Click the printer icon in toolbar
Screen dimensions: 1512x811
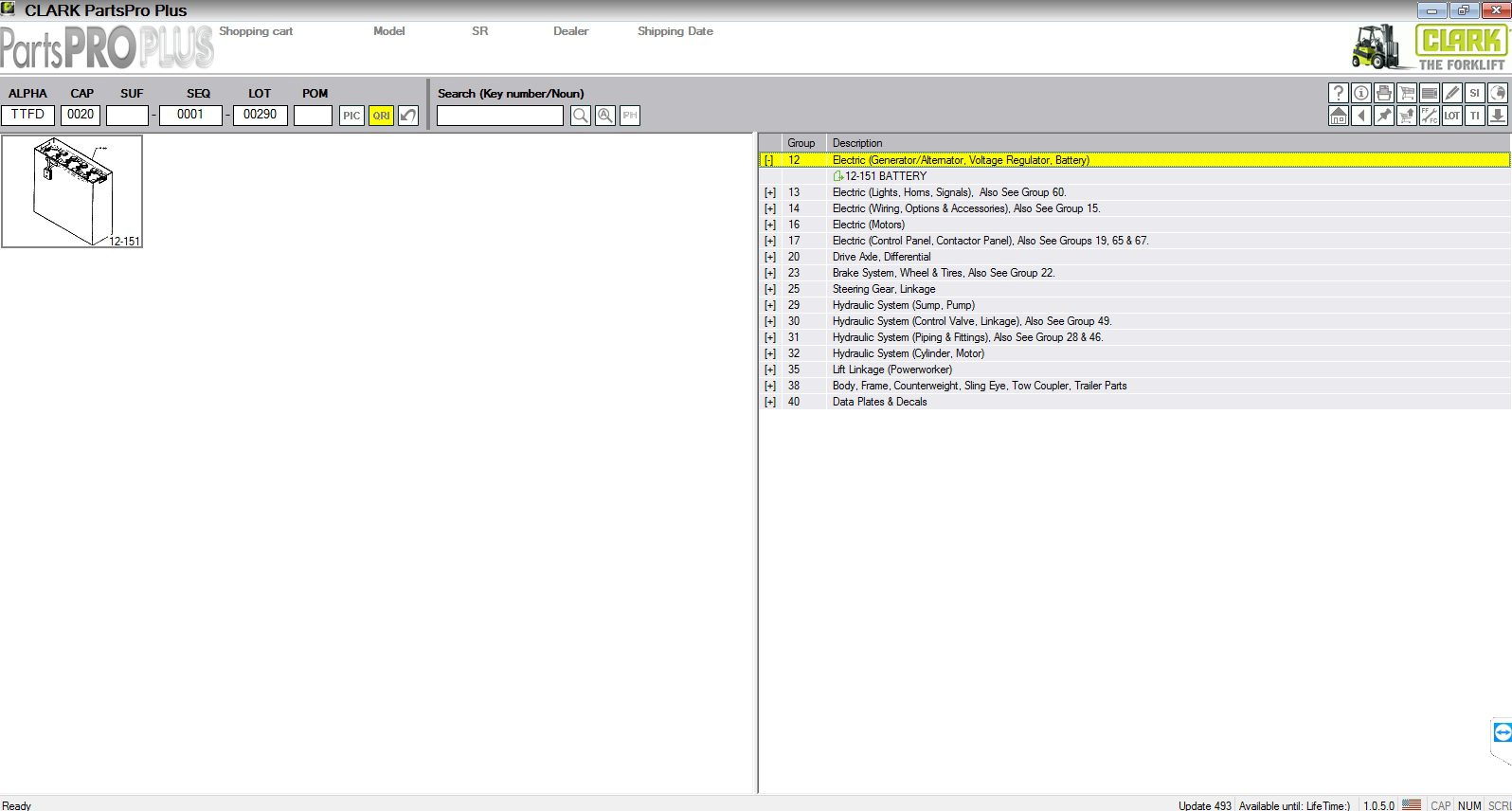point(1383,92)
